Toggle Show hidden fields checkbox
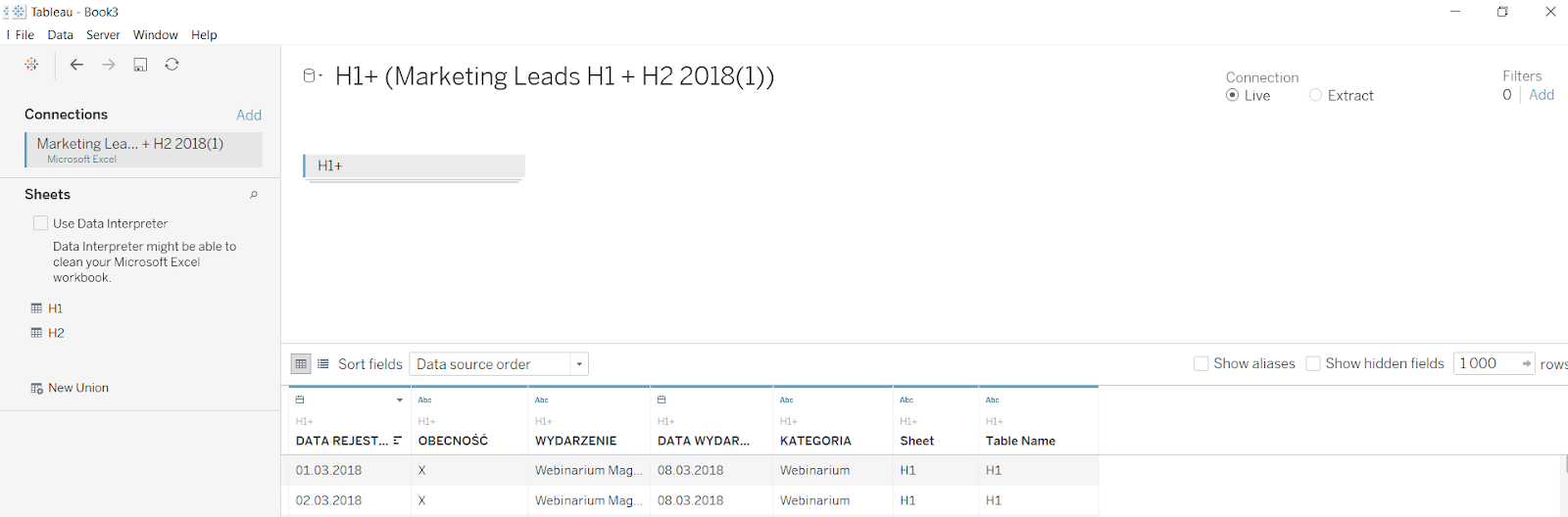 click(1313, 364)
